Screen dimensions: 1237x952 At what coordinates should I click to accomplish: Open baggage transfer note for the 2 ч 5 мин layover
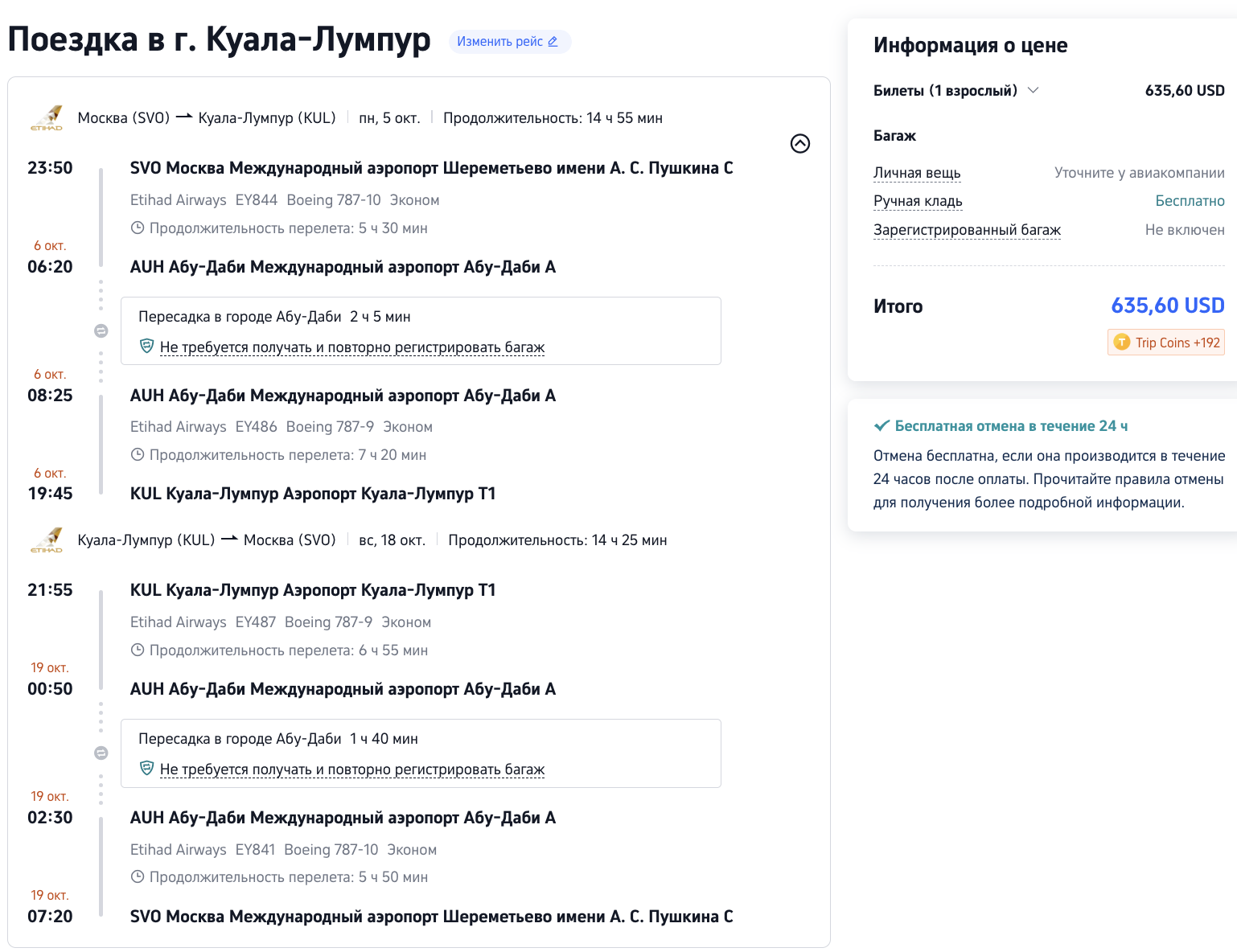tap(352, 347)
